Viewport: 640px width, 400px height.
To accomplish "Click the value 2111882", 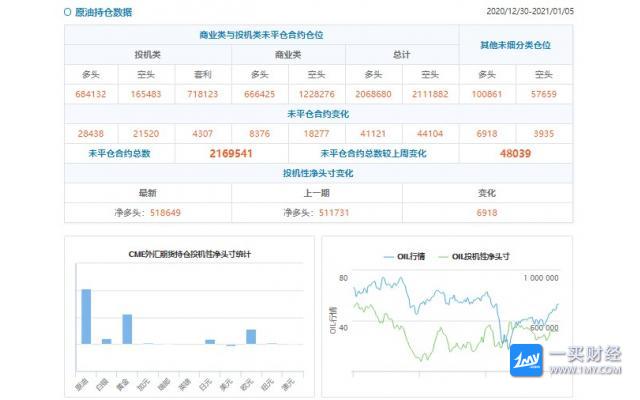I will coord(430,94).
